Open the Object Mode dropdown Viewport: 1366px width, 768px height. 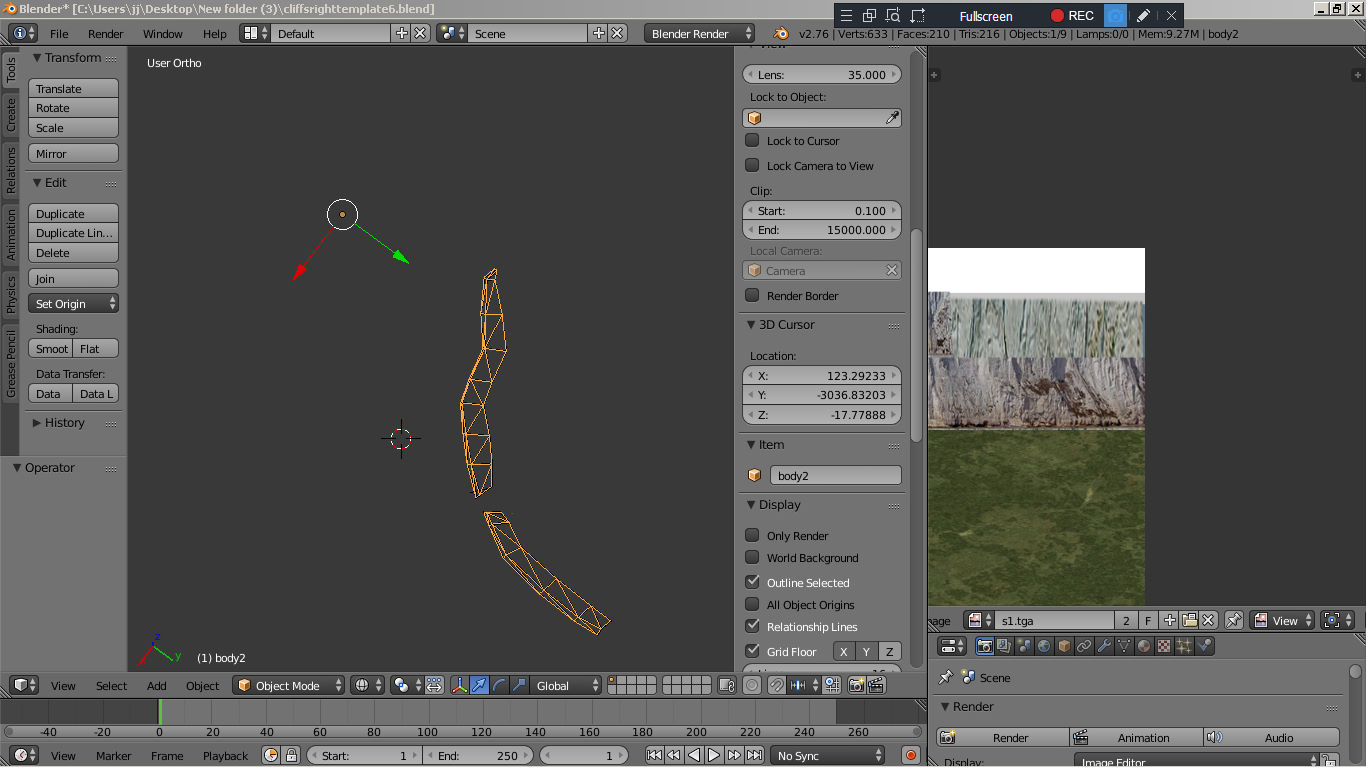(289, 686)
